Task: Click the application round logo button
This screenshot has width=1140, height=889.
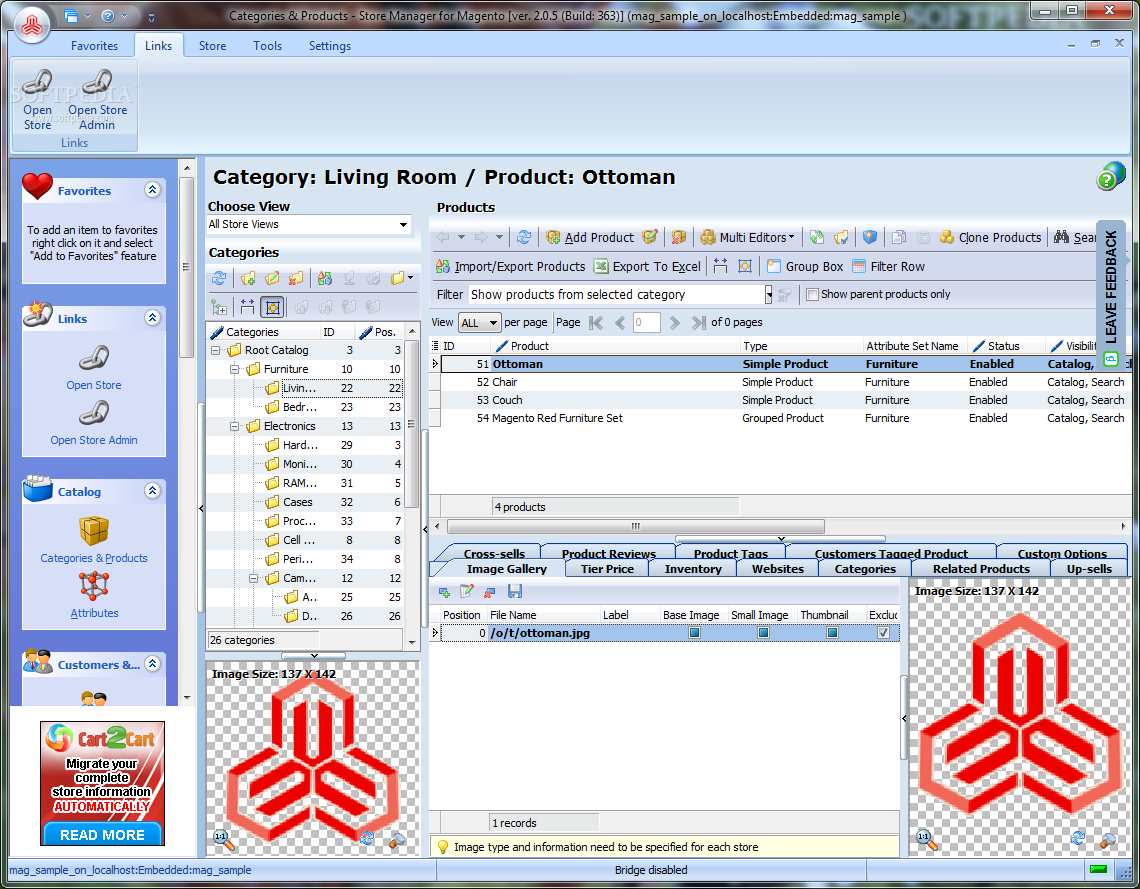Action: (x=32, y=25)
